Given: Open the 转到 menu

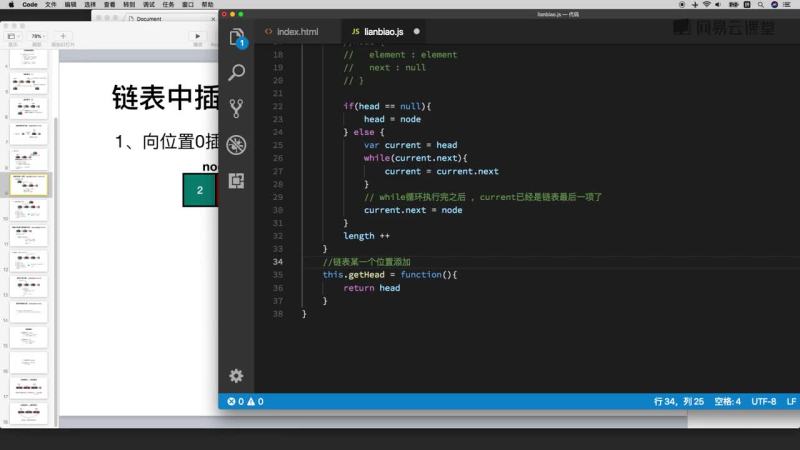Looking at the screenshot, I should [129, 5].
